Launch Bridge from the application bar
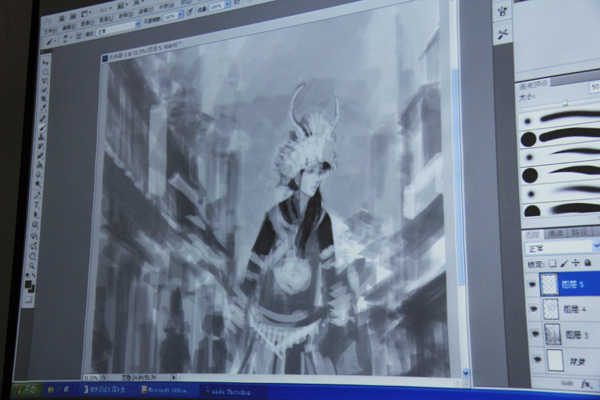Screen dimensions: 600x400 [x=61, y=18]
